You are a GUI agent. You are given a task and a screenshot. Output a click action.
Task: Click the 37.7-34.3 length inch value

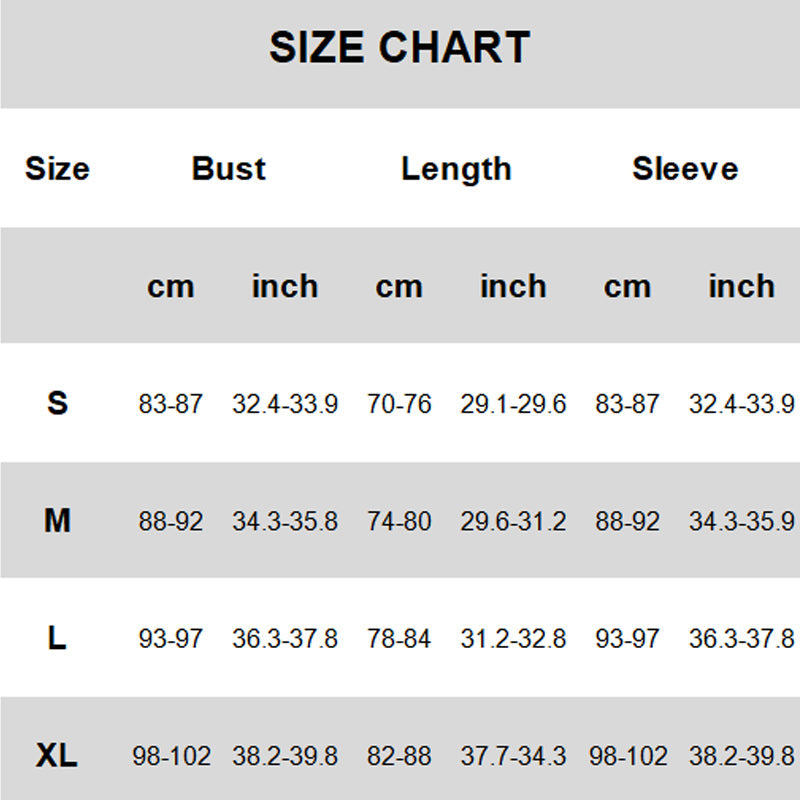click(x=513, y=757)
